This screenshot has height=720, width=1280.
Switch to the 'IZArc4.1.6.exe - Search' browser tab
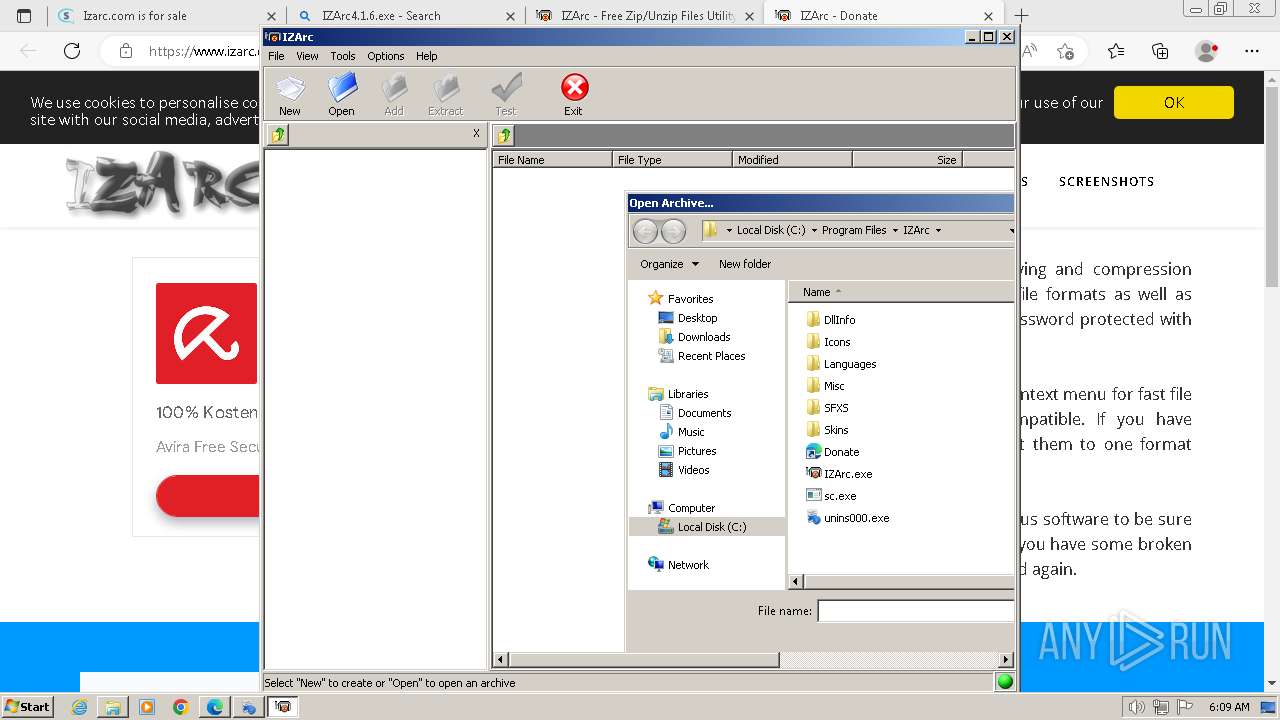(x=405, y=16)
